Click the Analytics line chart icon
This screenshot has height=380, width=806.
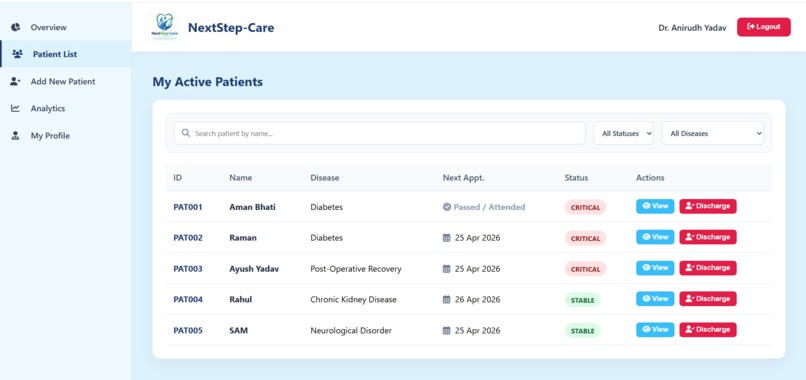point(15,108)
